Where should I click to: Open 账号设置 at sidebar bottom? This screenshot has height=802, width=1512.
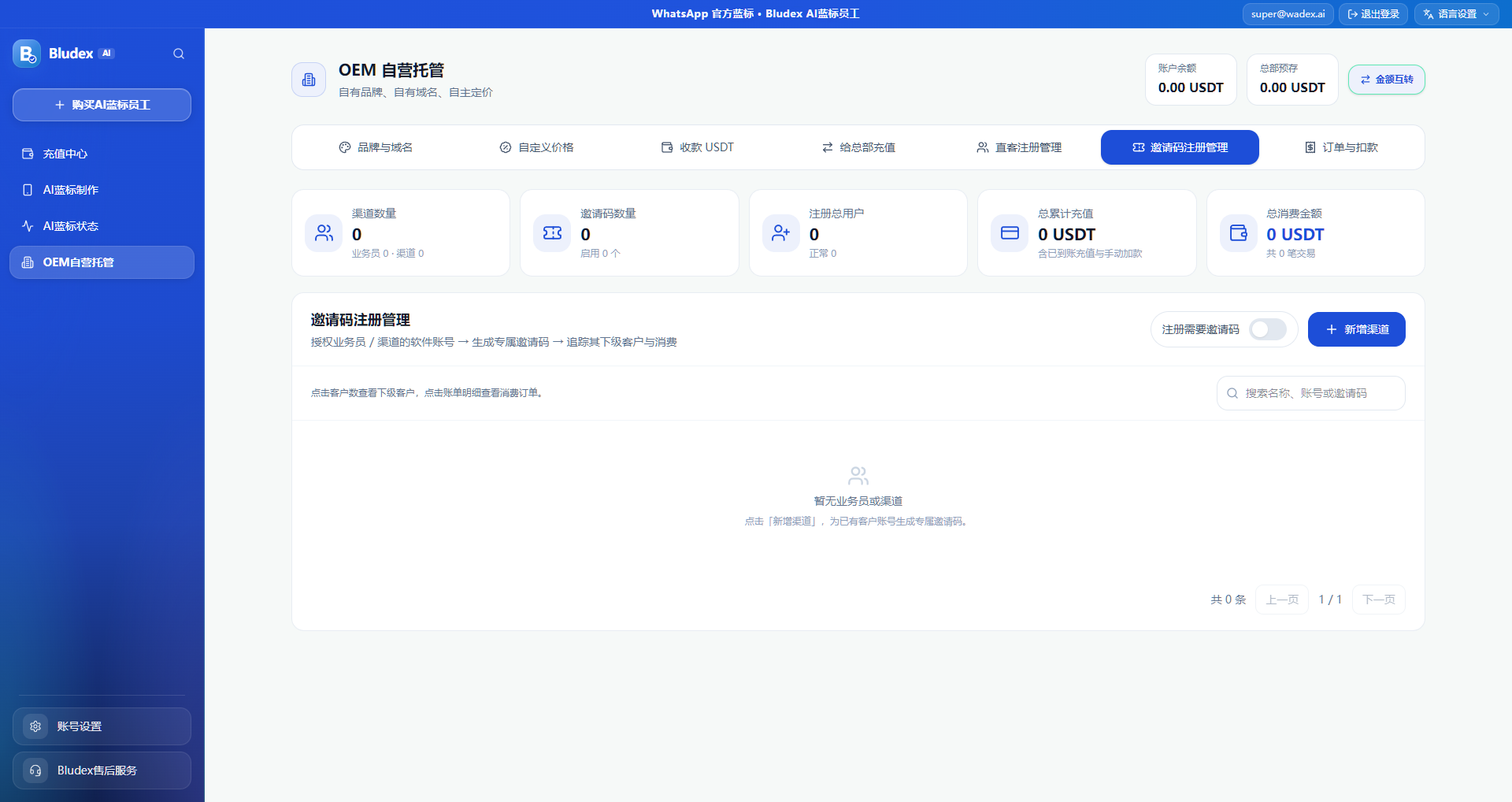(102, 726)
